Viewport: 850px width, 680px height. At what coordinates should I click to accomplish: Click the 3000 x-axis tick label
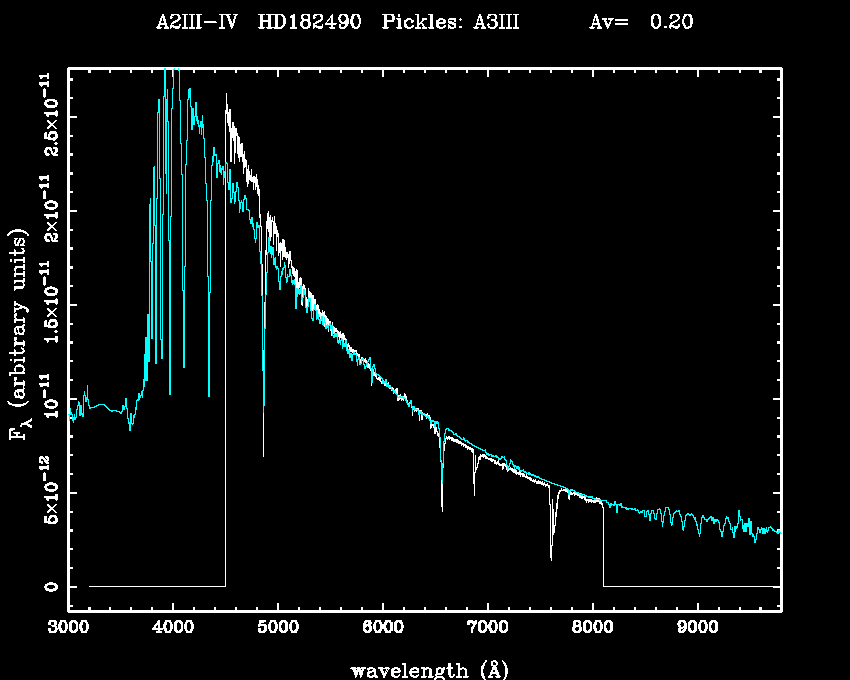click(68, 629)
